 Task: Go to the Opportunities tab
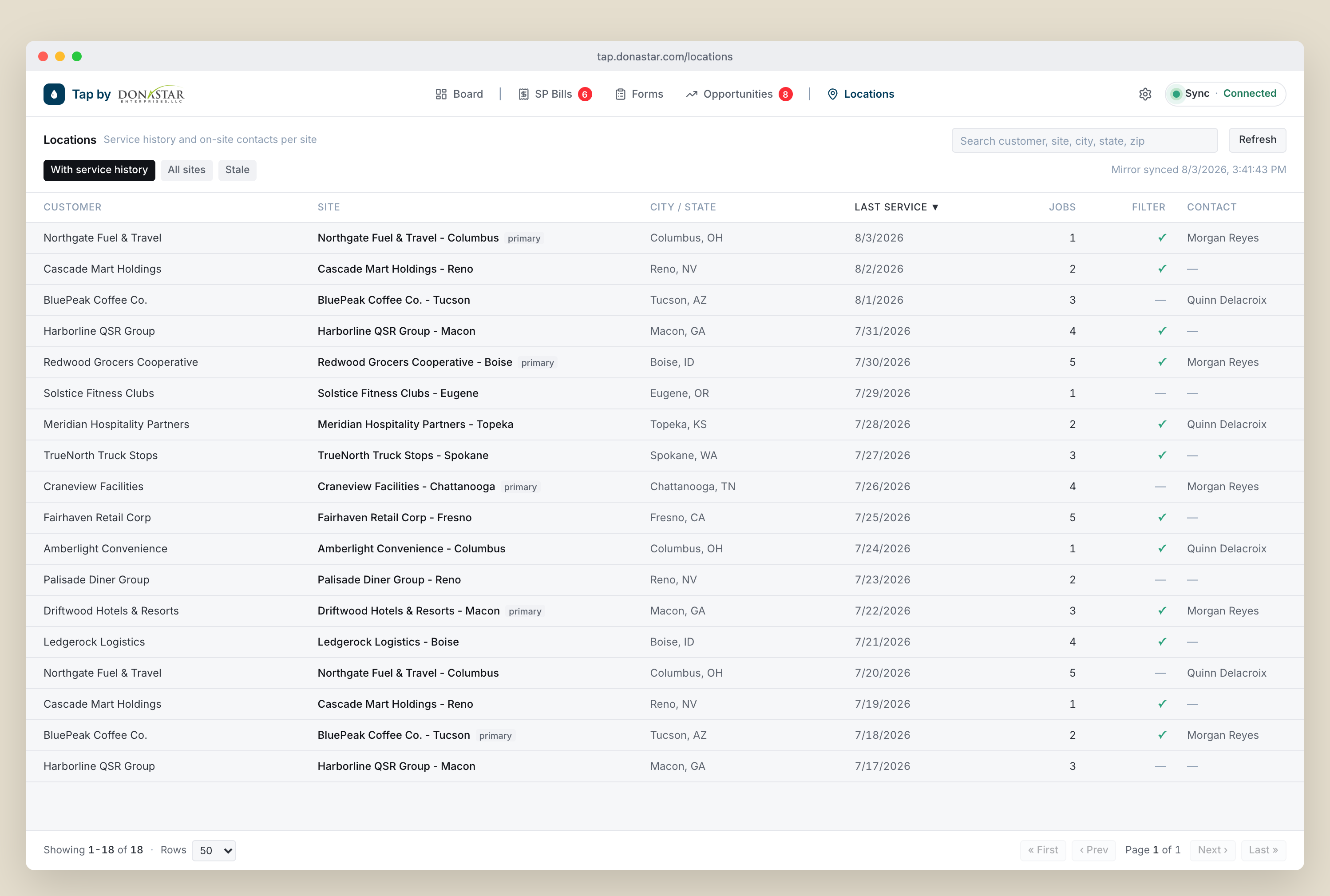[x=739, y=94]
